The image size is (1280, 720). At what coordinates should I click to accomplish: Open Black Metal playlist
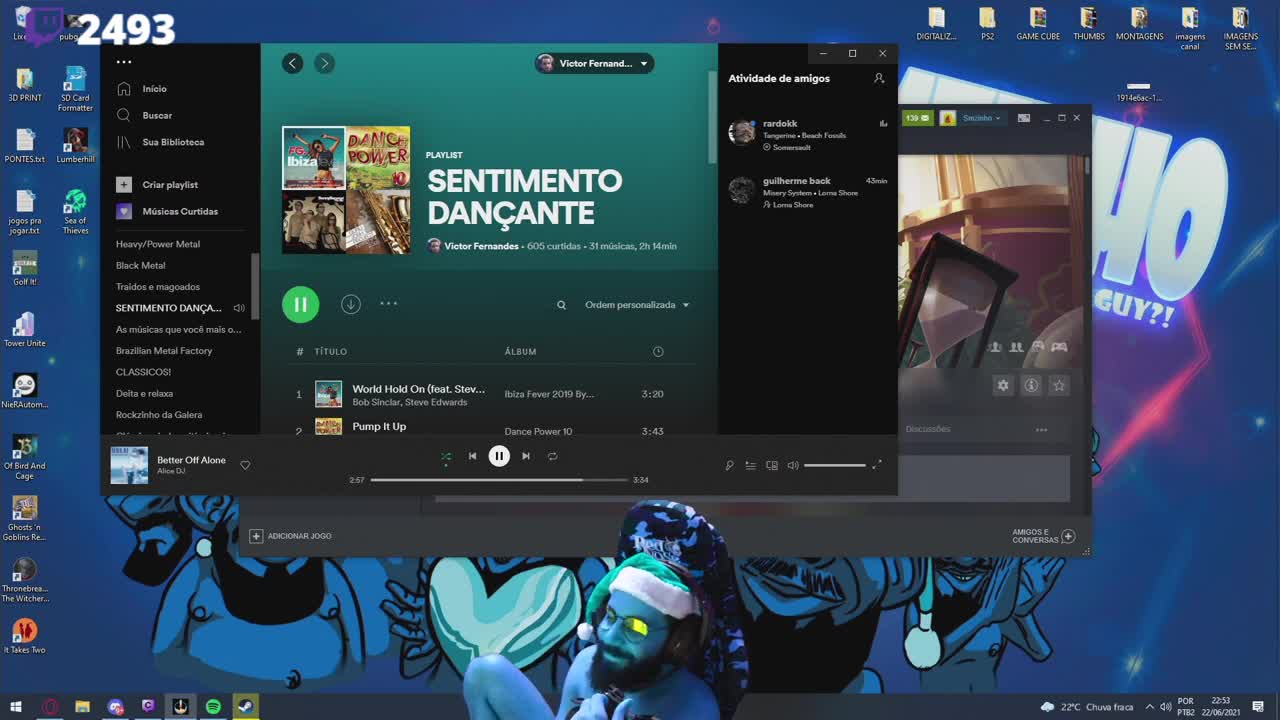click(141, 265)
